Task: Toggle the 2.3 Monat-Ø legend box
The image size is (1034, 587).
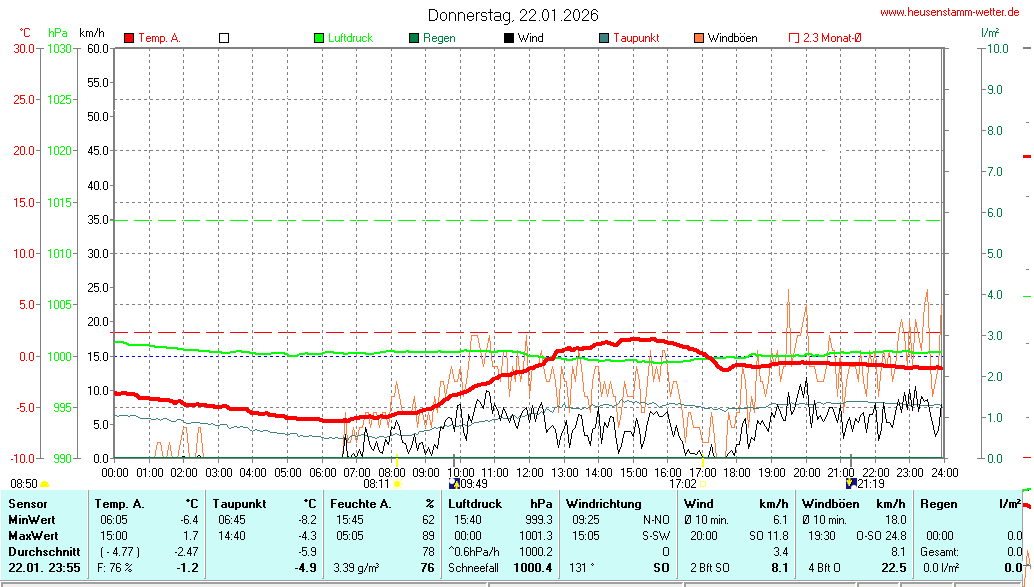Action: click(794, 38)
